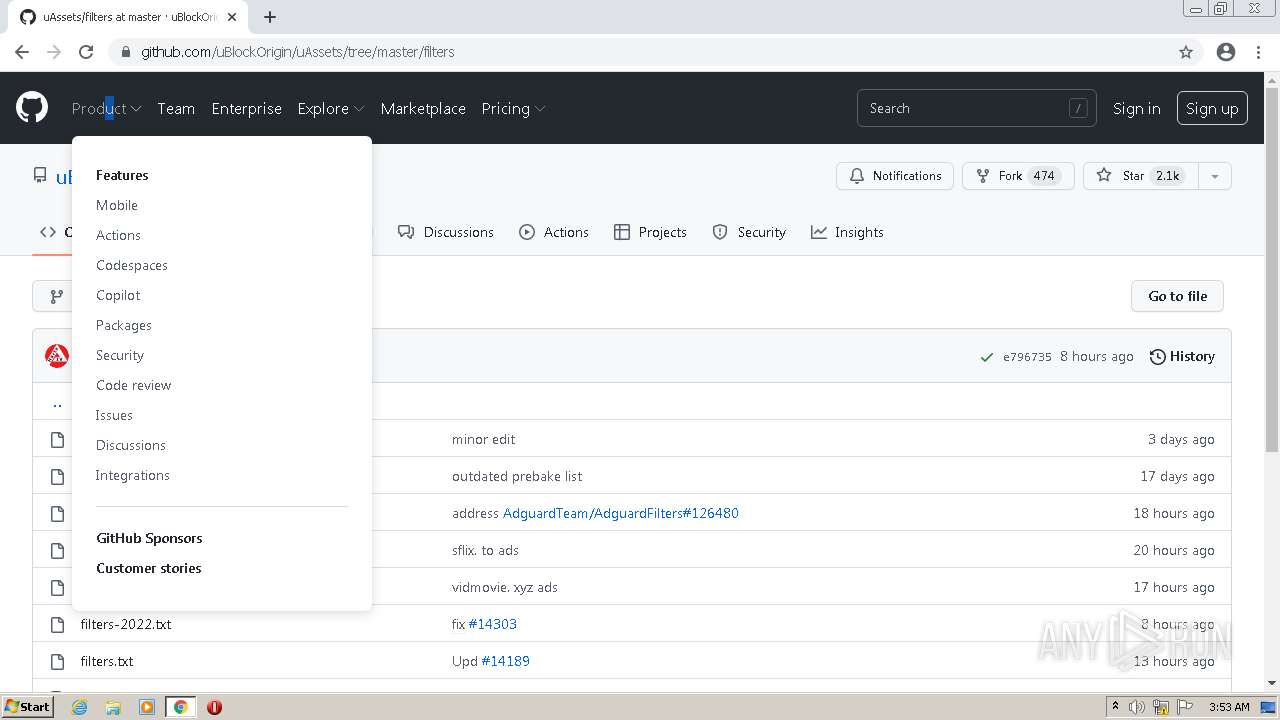Screen dimensions: 1280x720
Task: Click the browser address bar URL
Action: tap(297, 52)
